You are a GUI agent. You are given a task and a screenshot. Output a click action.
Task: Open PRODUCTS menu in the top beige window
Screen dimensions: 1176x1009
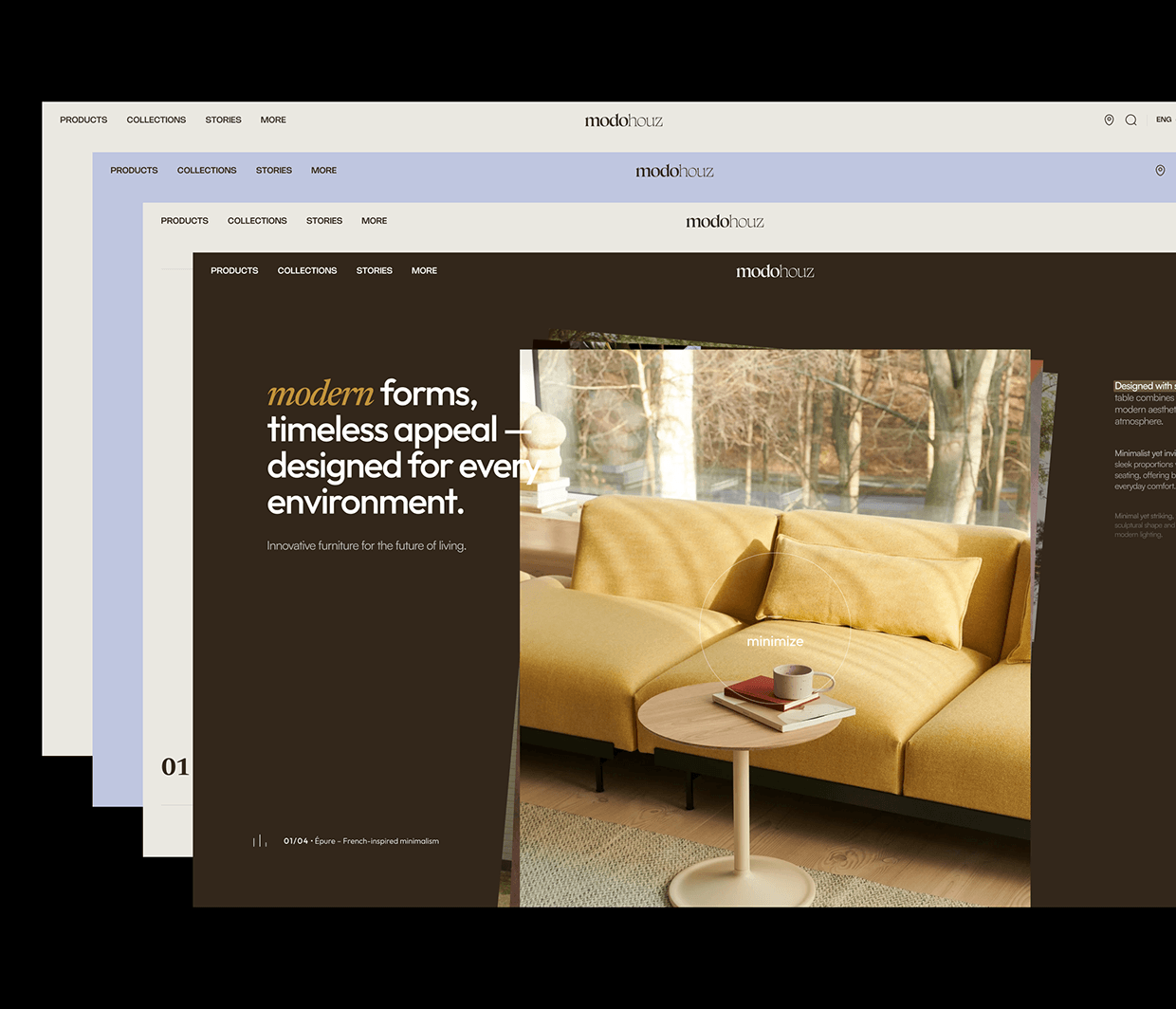tap(83, 119)
